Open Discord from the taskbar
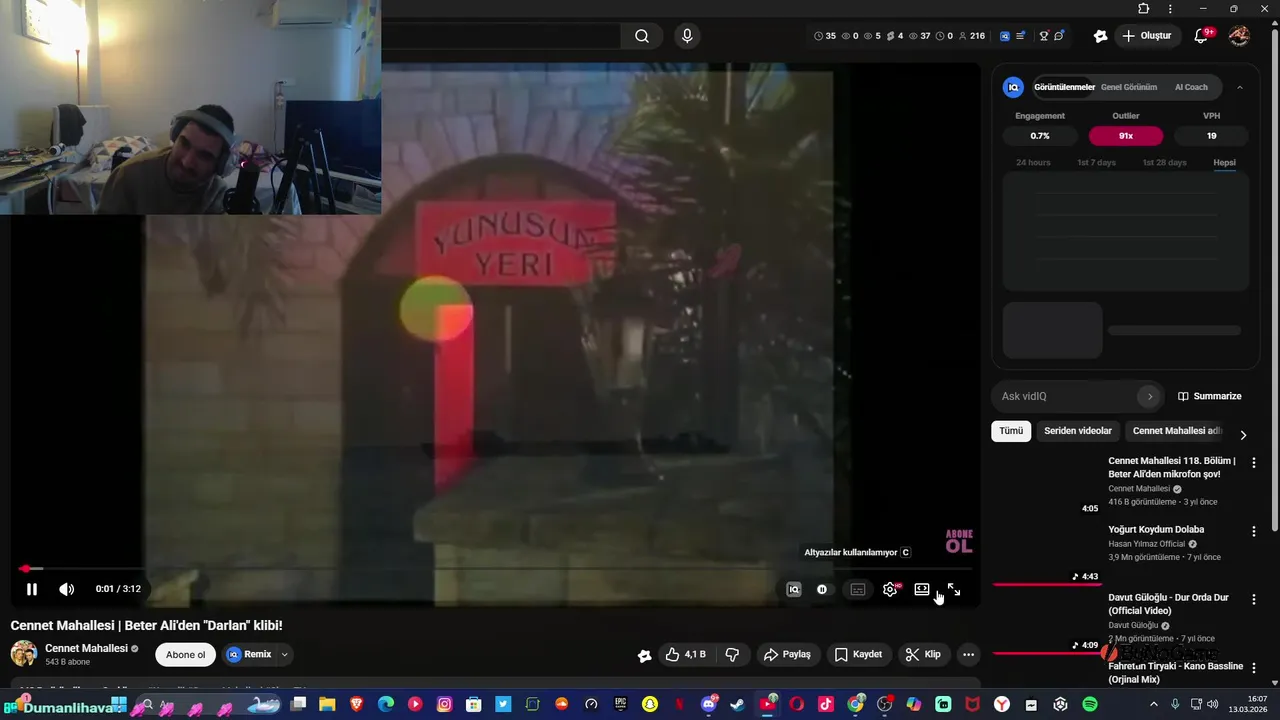 pos(709,704)
